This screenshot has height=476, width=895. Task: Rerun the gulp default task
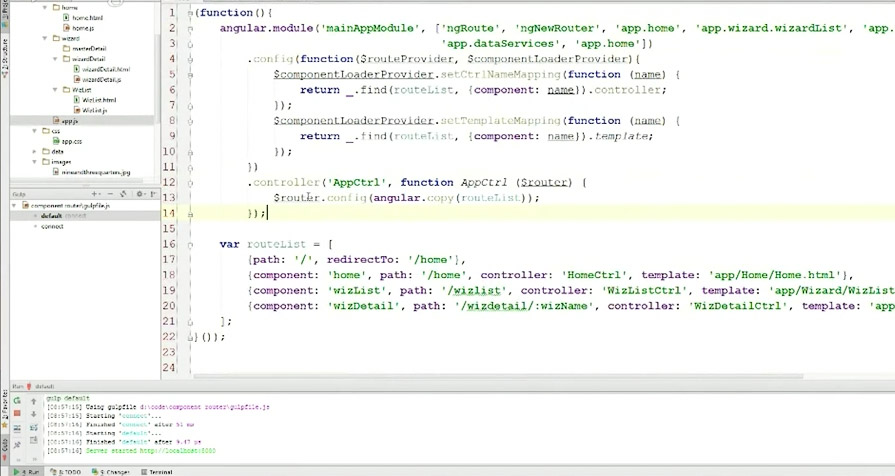(17, 401)
